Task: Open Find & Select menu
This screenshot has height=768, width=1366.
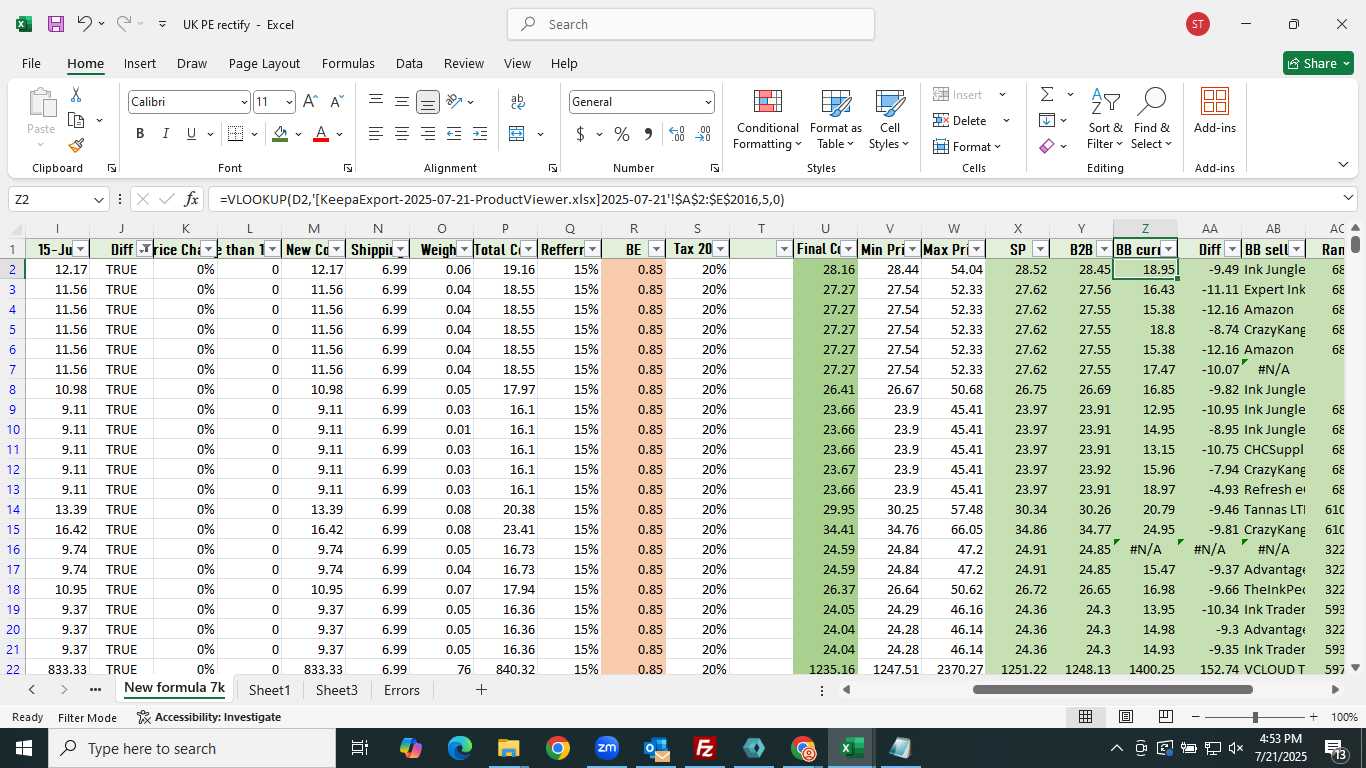Action: point(1151,119)
